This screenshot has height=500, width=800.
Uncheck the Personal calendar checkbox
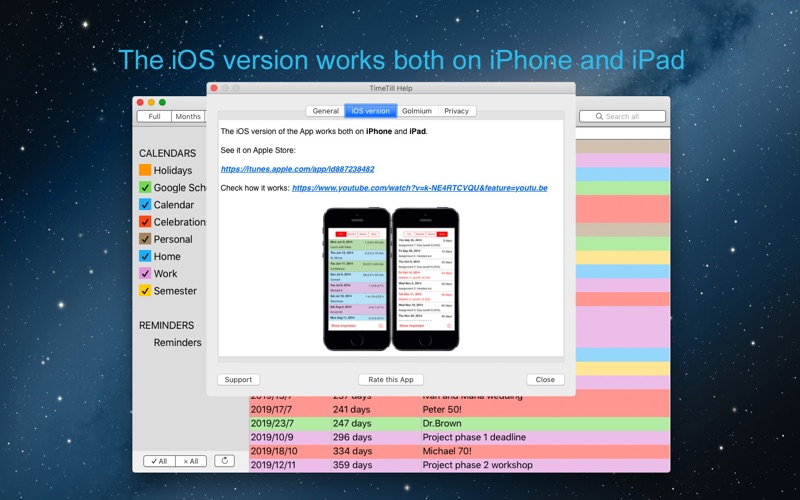(145, 239)
